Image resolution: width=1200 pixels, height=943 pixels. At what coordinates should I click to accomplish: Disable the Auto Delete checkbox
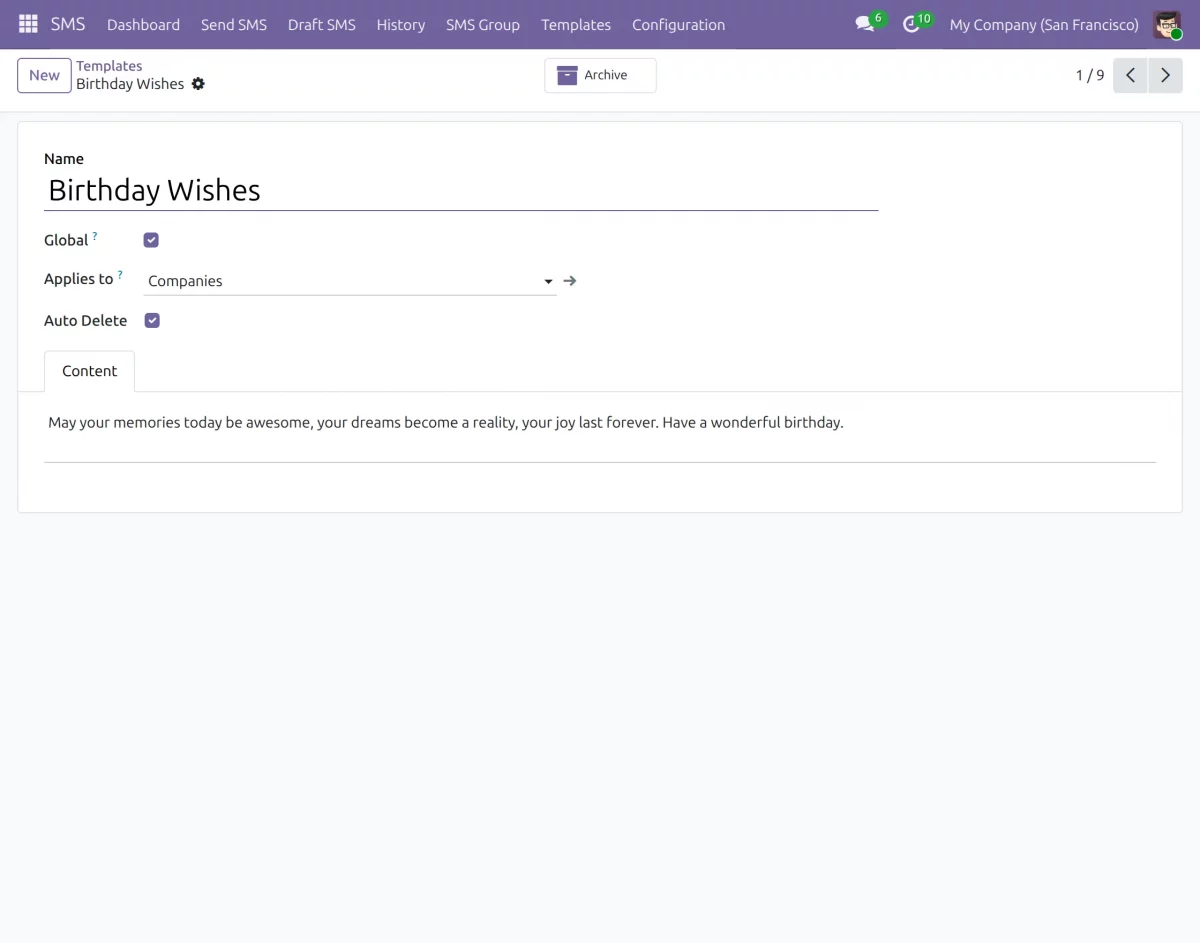point(151,320)
